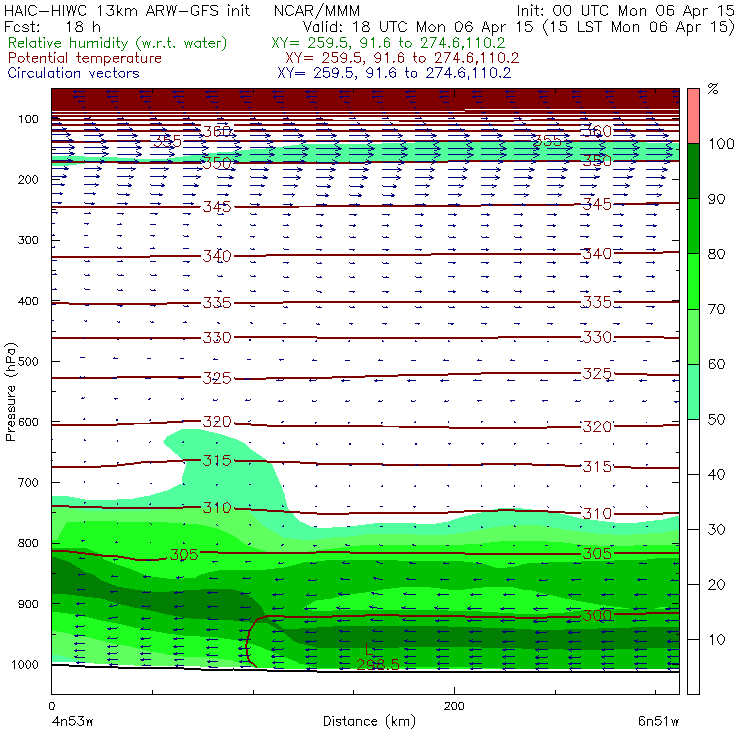Click the 'NCAR/MMM' header text

[317, 11]
